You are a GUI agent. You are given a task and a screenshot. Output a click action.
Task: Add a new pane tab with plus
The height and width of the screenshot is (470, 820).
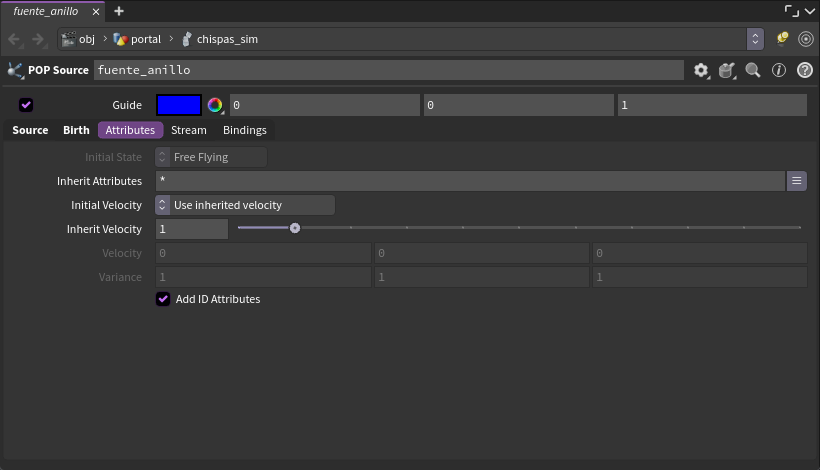pos(119,11)
